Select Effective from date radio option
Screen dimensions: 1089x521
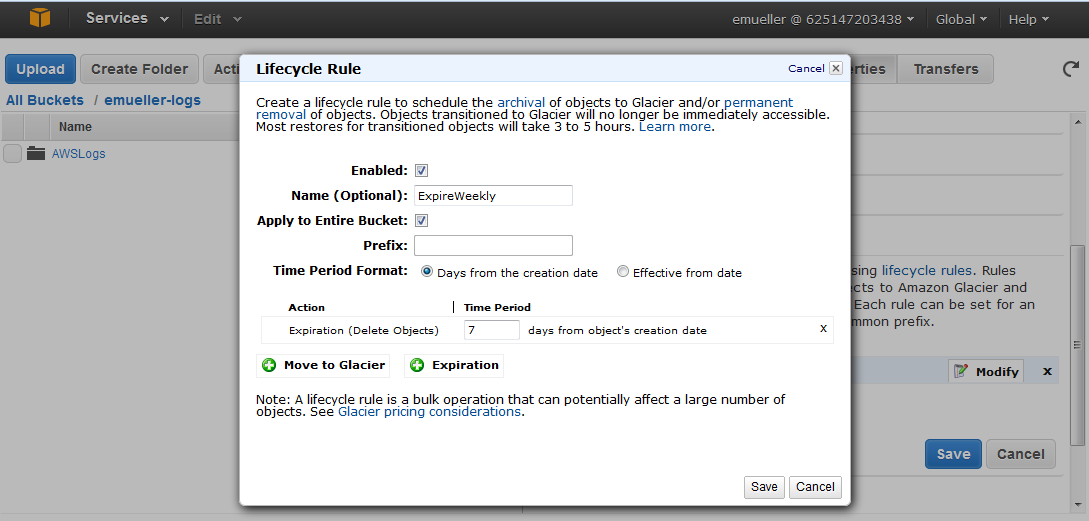point(623,272)
